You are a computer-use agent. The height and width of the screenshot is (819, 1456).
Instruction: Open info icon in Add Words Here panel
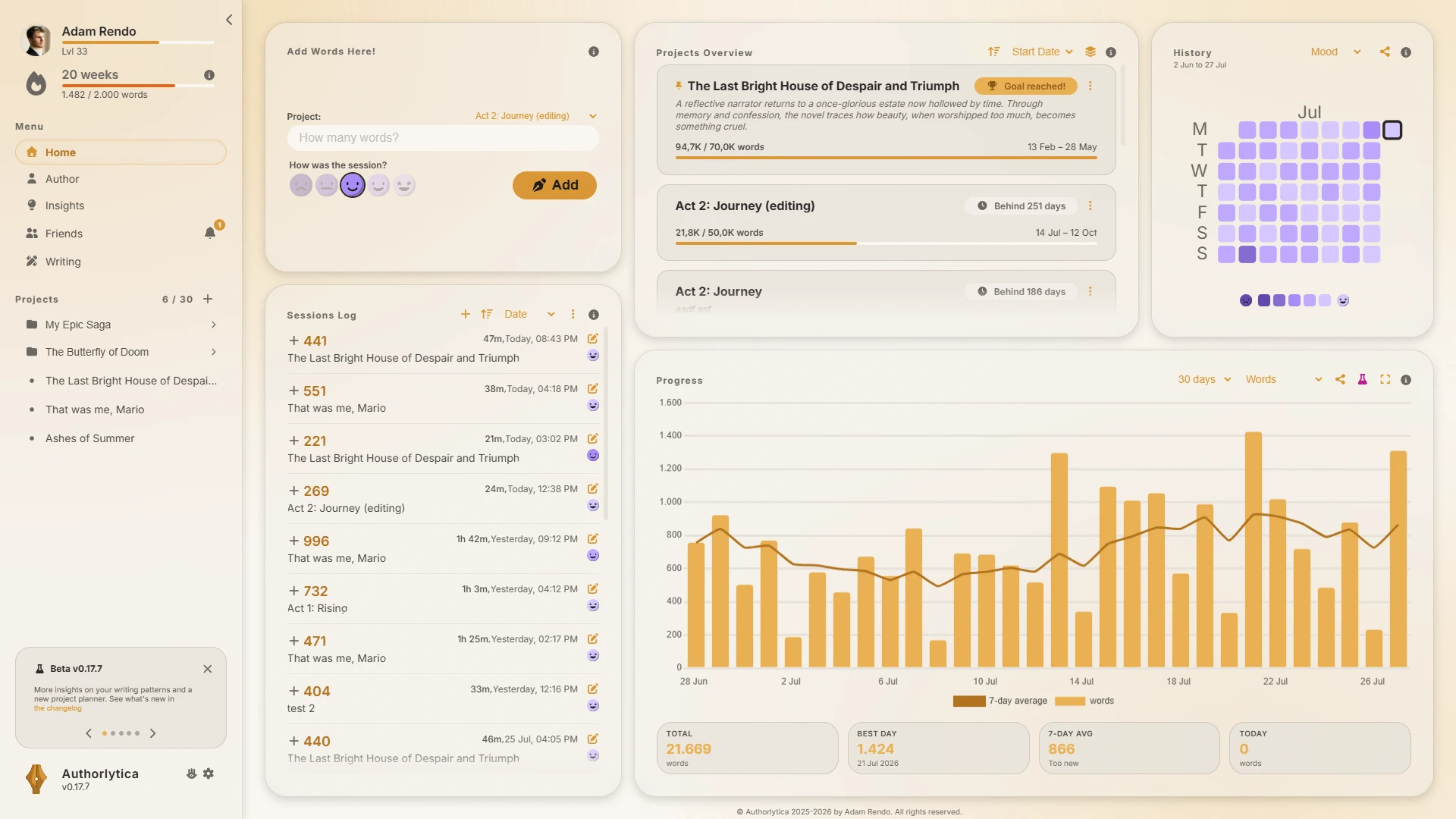594,52
